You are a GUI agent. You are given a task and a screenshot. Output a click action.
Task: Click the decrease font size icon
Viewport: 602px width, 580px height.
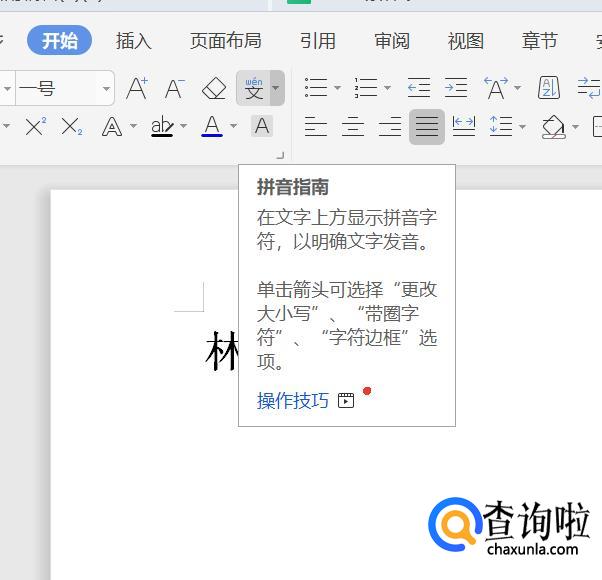tap(175, 89)
